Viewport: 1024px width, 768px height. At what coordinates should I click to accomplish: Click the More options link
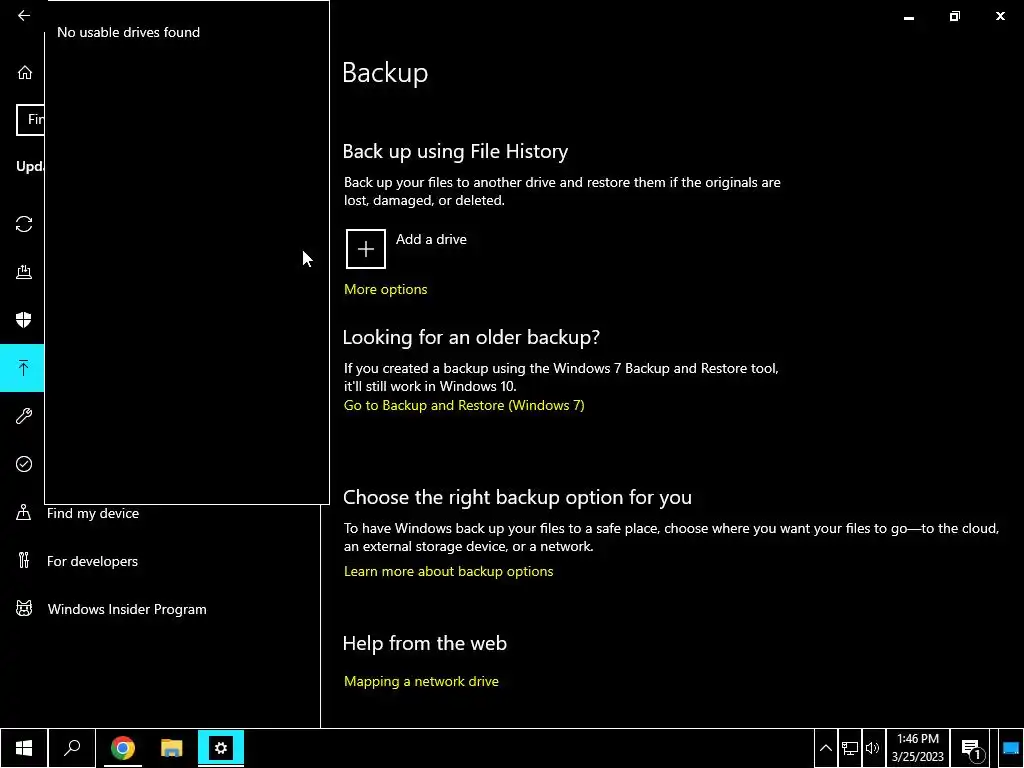(385, 289)
